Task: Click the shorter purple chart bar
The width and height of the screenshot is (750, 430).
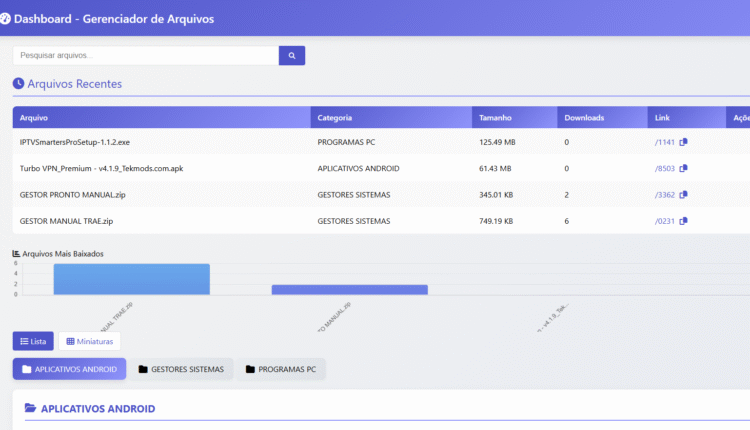Action: click(x=350, y=290)
